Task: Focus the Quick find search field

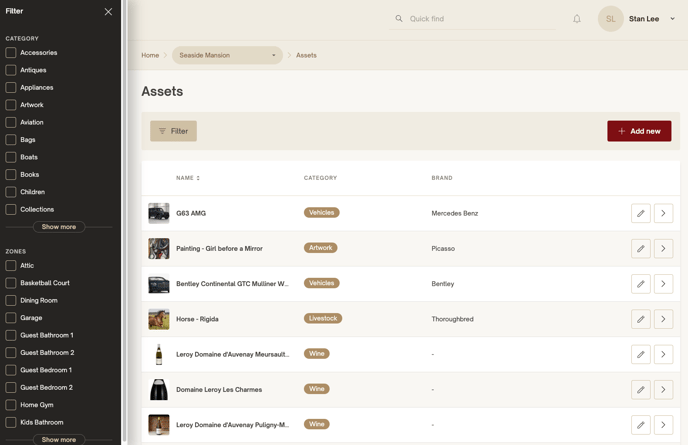Action: click(472, 19)
